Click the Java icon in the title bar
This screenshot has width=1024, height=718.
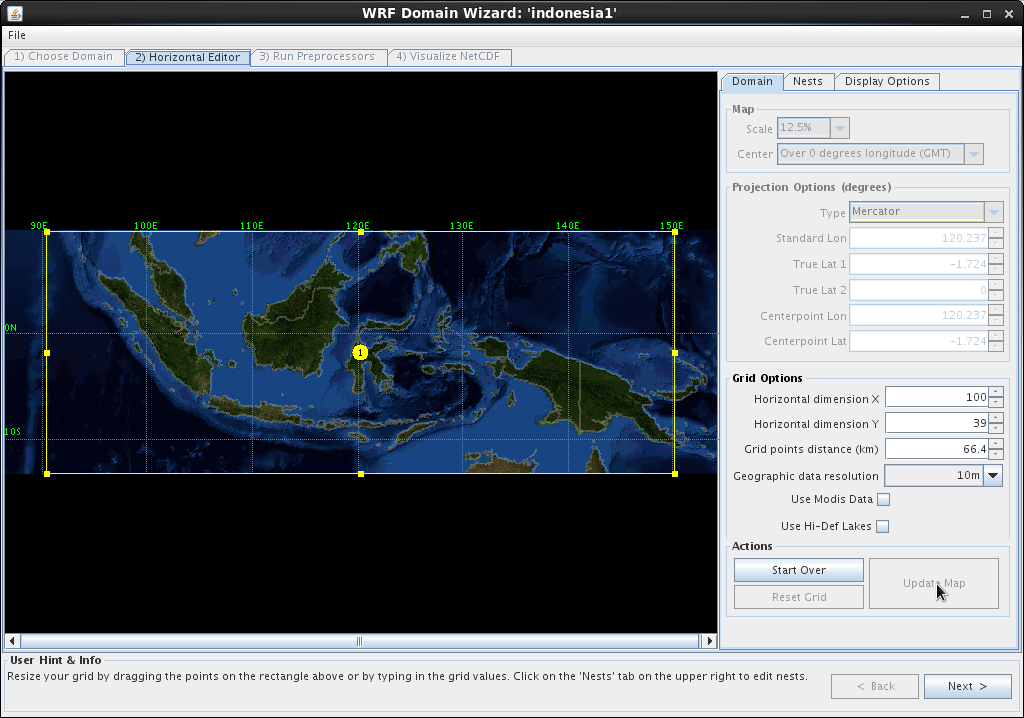(x=14, y=13)
